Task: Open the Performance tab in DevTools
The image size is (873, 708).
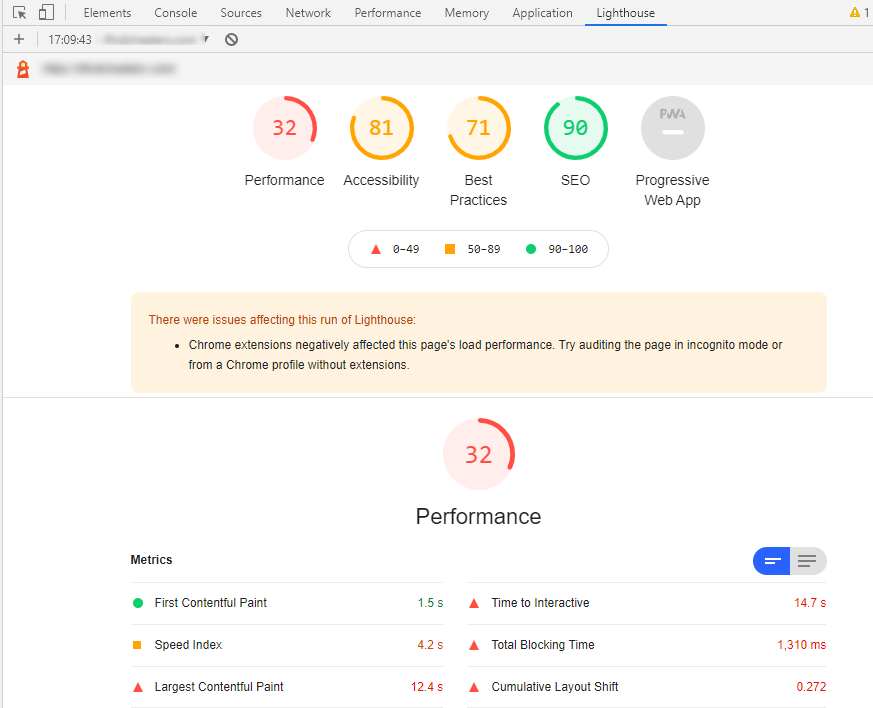Action: 388,13
